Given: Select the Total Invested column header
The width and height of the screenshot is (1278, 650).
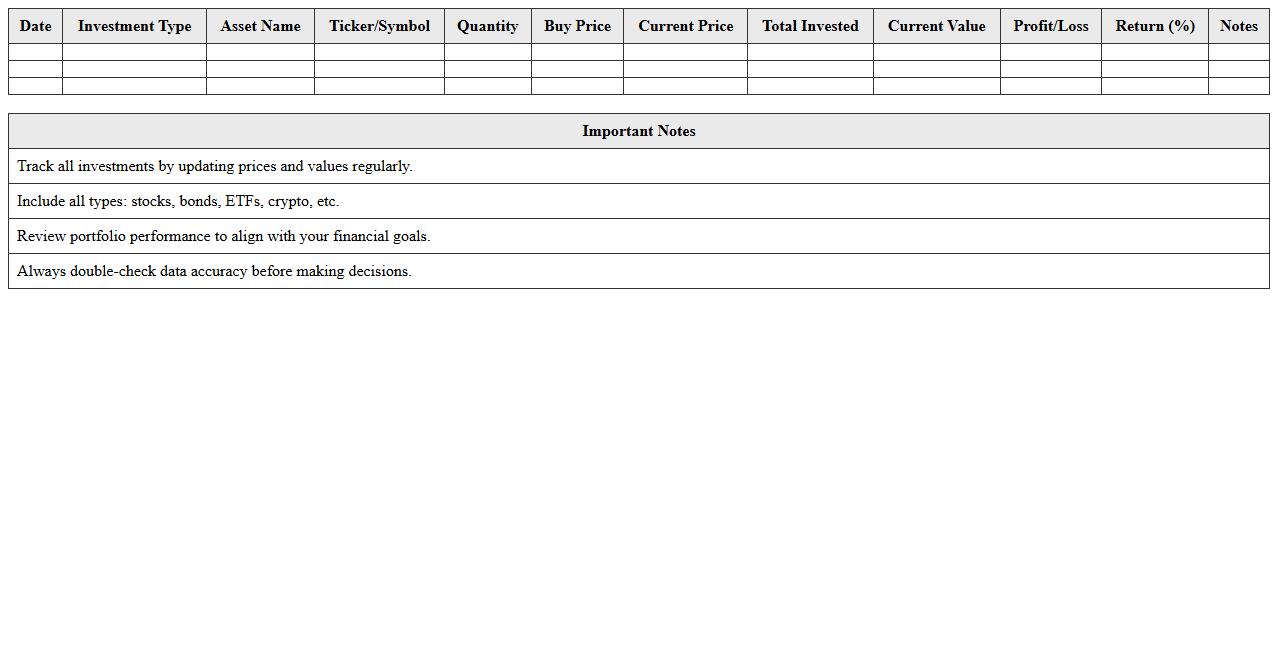Looking at the screenshot, I should [810, 26].
